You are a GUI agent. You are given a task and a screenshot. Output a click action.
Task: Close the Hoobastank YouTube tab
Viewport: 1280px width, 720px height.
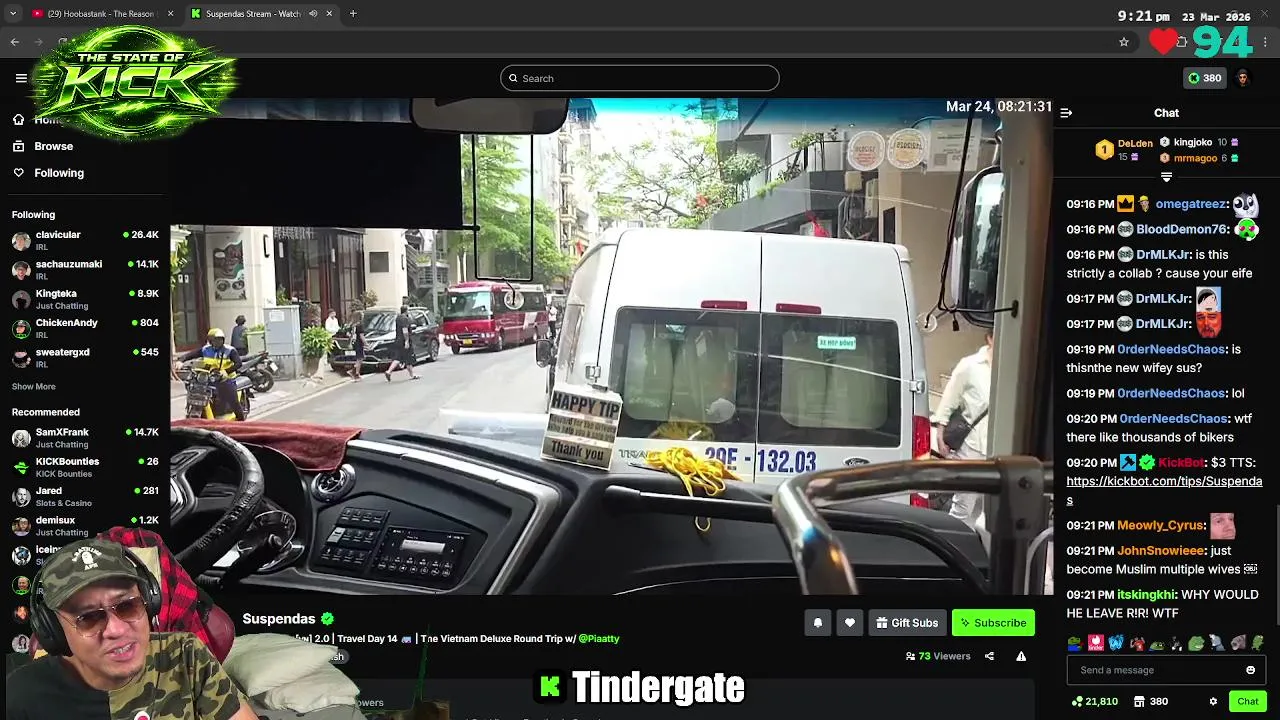pyautogui.click(x=171, y=14)
